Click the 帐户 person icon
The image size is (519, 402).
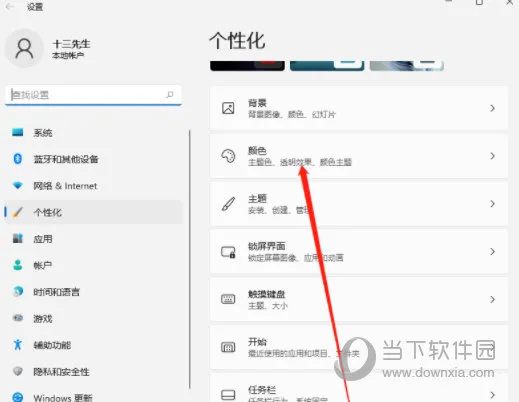[x=18, y=265]
